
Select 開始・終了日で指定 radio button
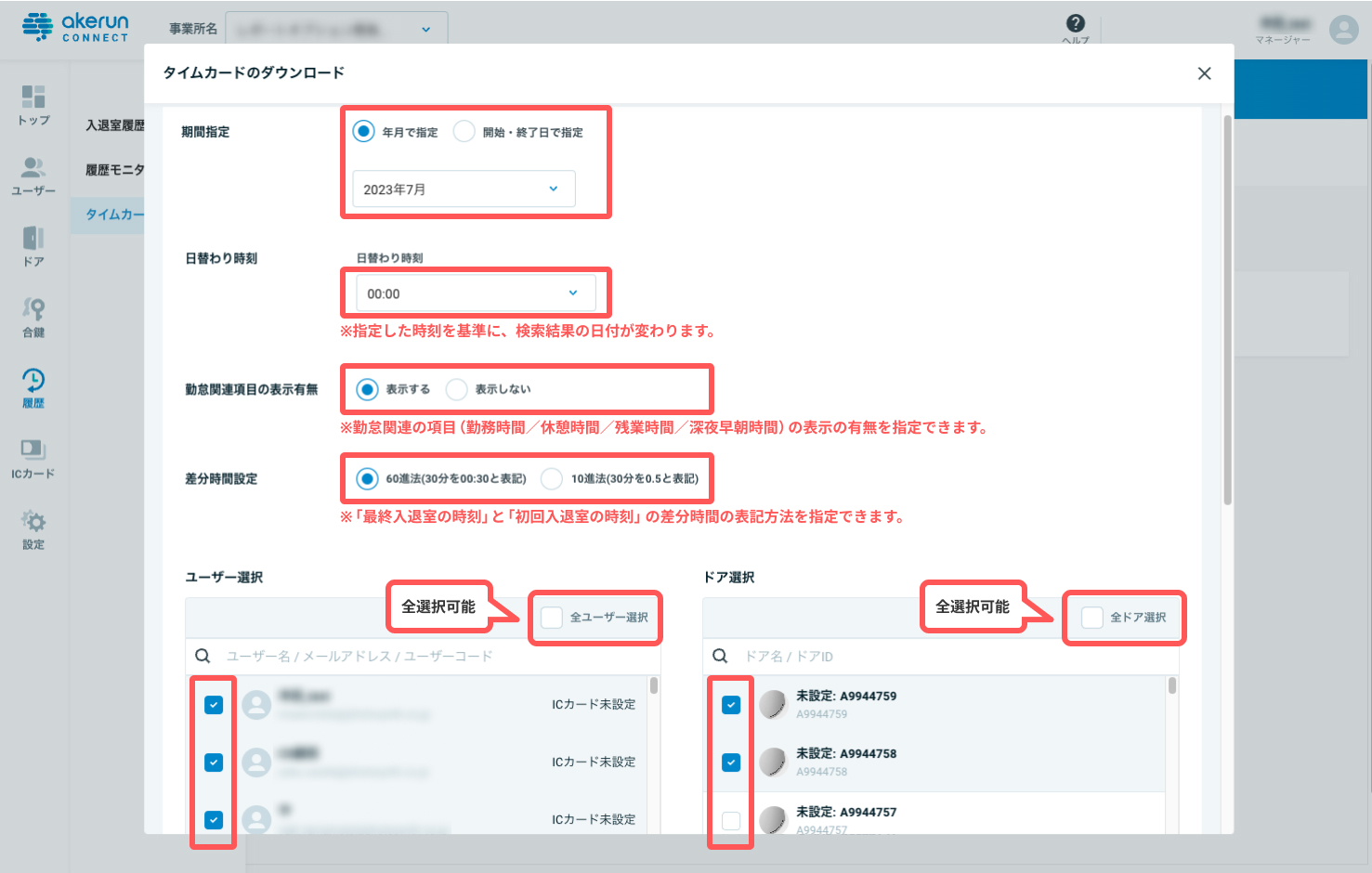pos(464,132)
